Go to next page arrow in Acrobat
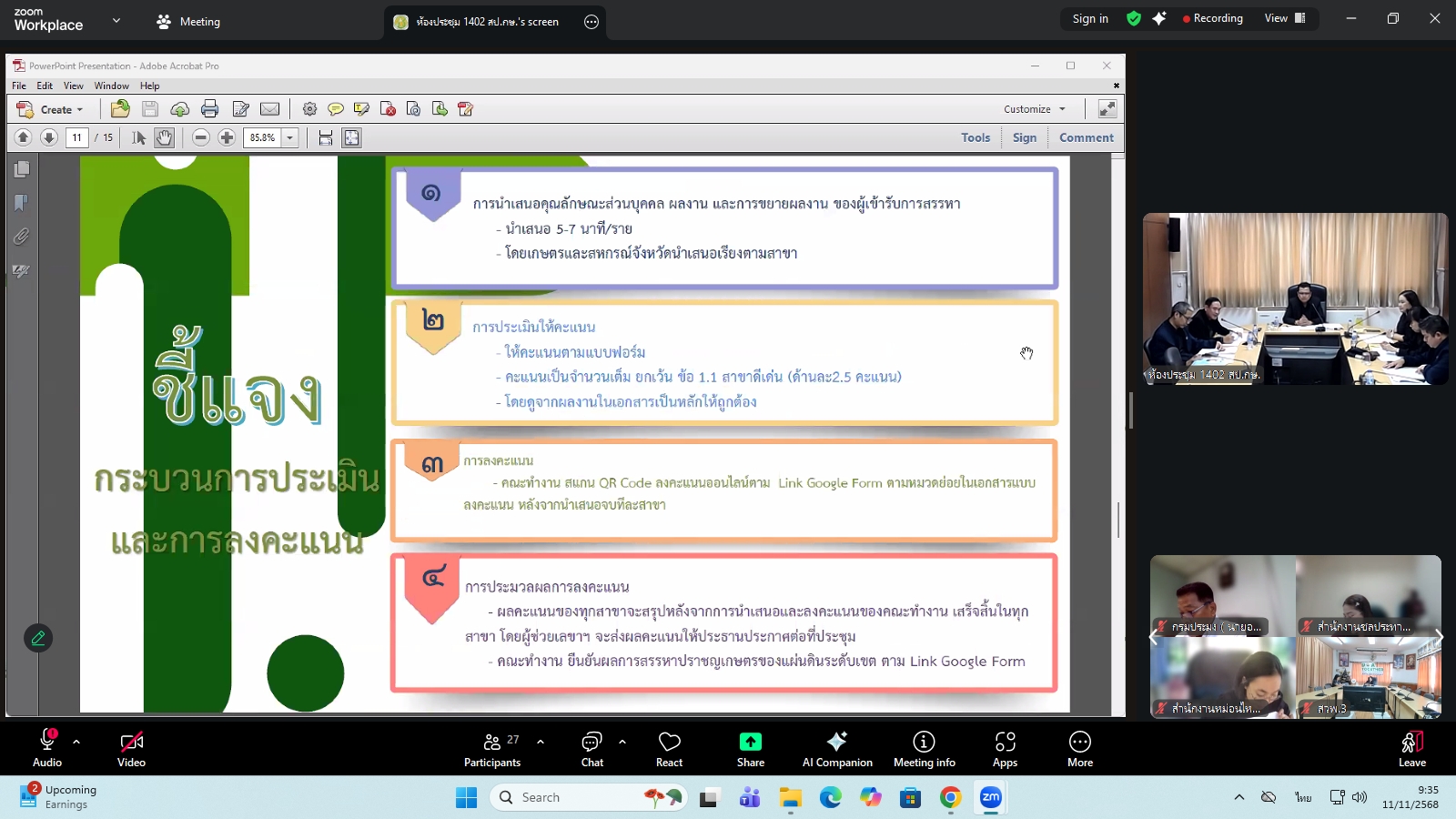Image resolution: width=1456 pixels, height=819 pixels. pos(49,137)
